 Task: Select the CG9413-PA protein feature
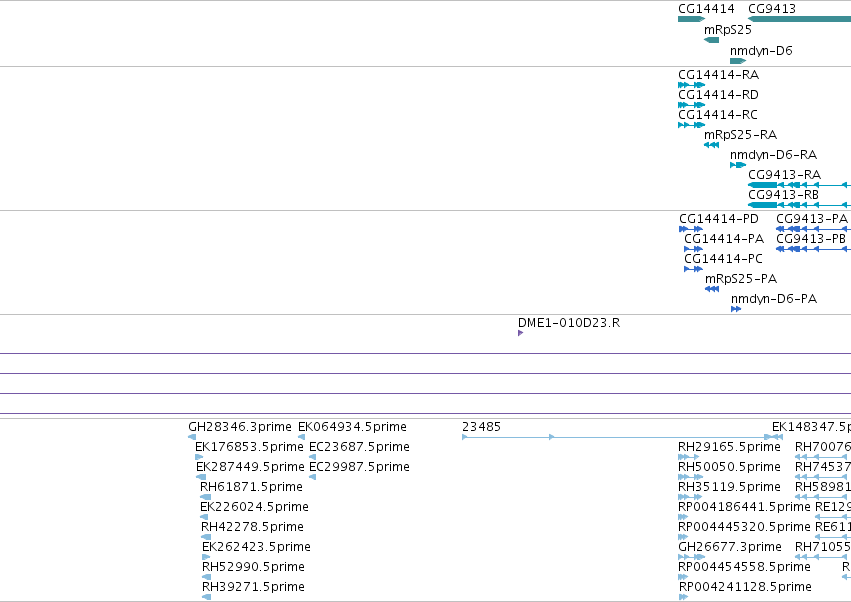point(814,230)
